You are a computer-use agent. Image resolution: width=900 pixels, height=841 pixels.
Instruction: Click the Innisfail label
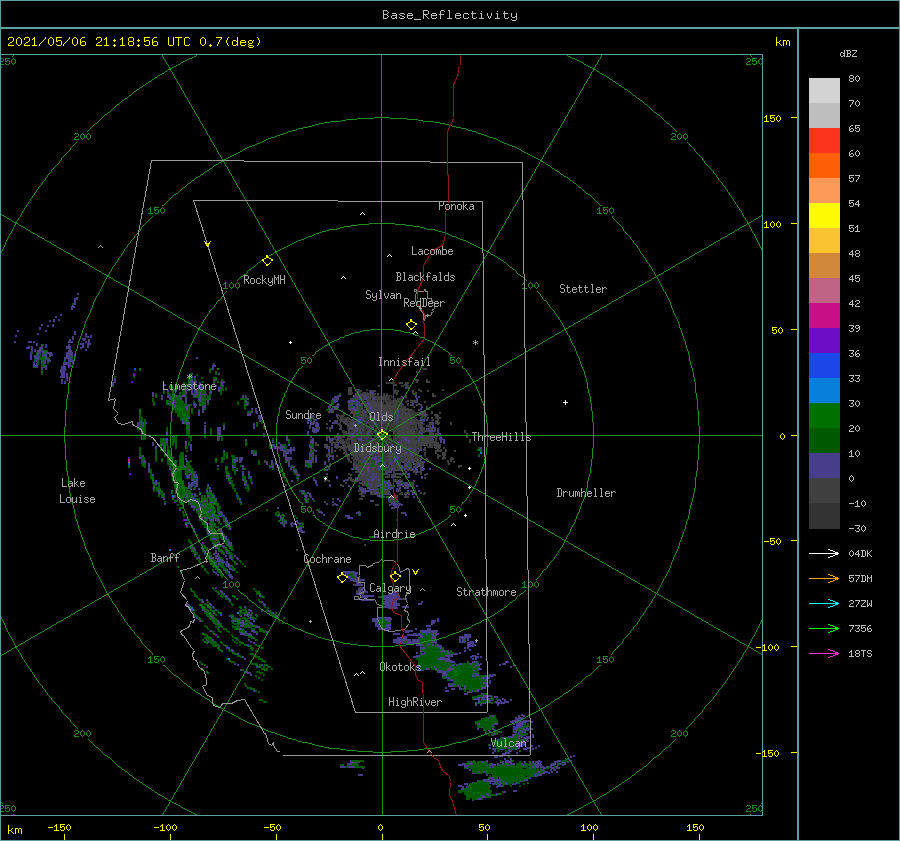click(x=404, y=362)
